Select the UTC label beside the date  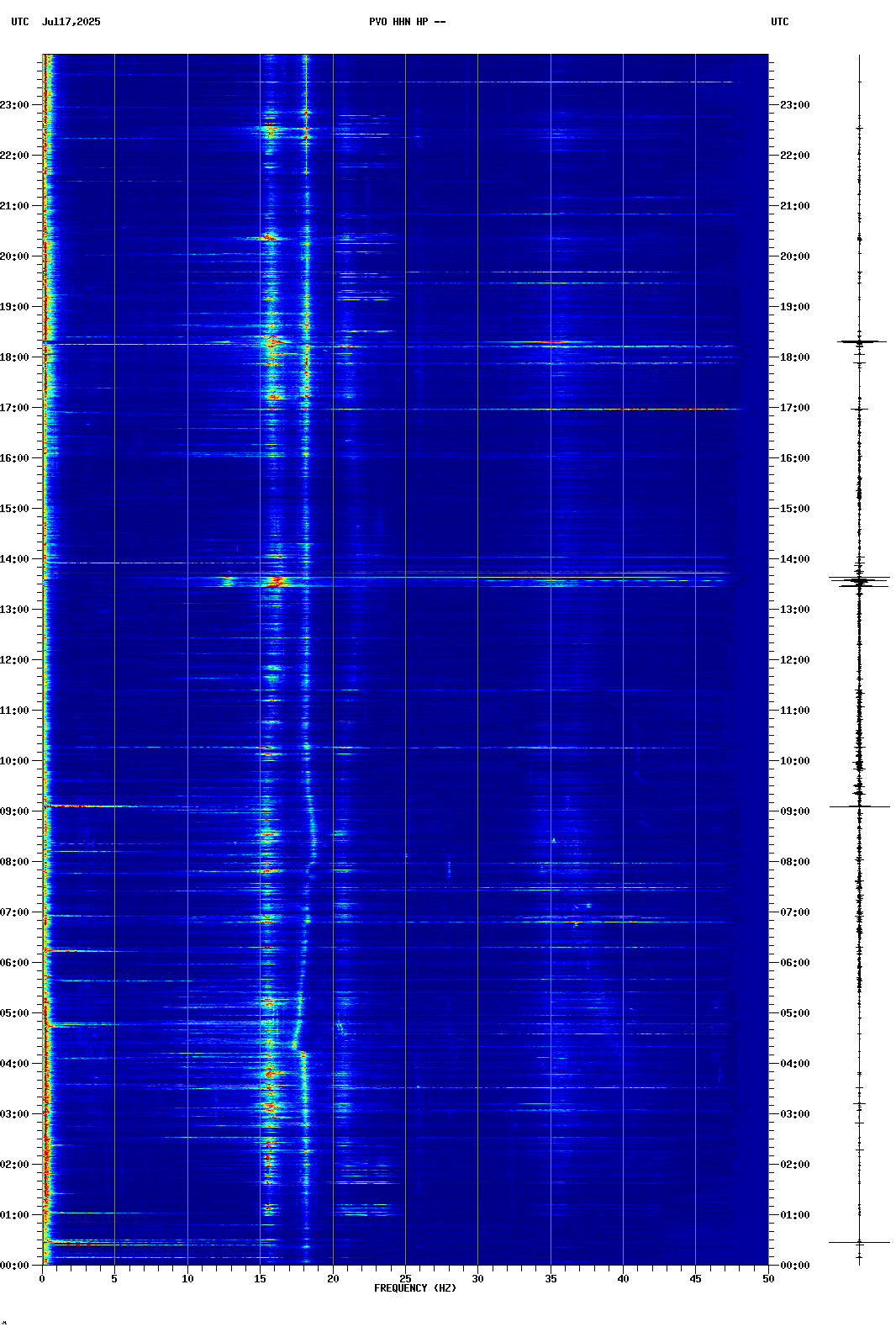[x=20, y=22]
